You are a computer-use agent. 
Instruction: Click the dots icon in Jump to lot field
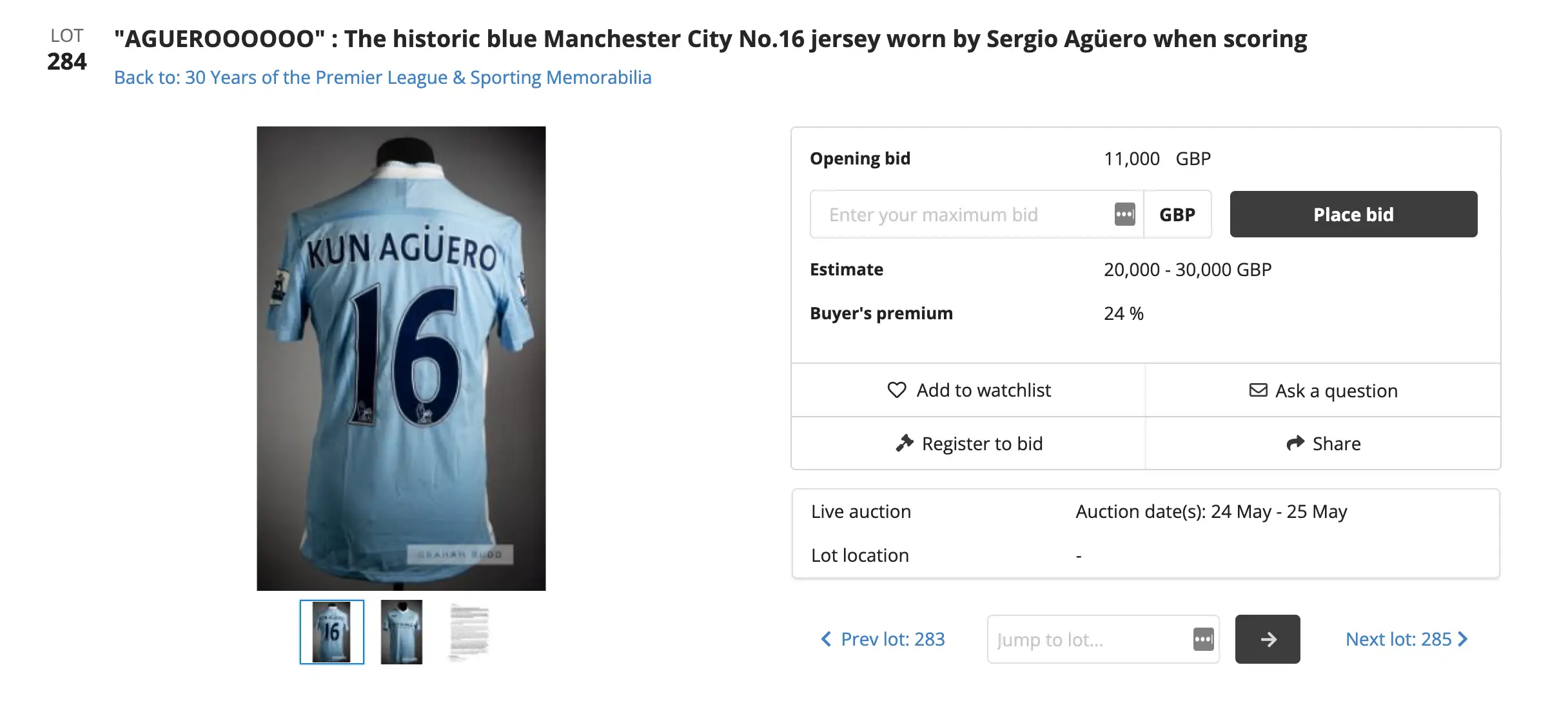click(x=1203, y=639)
